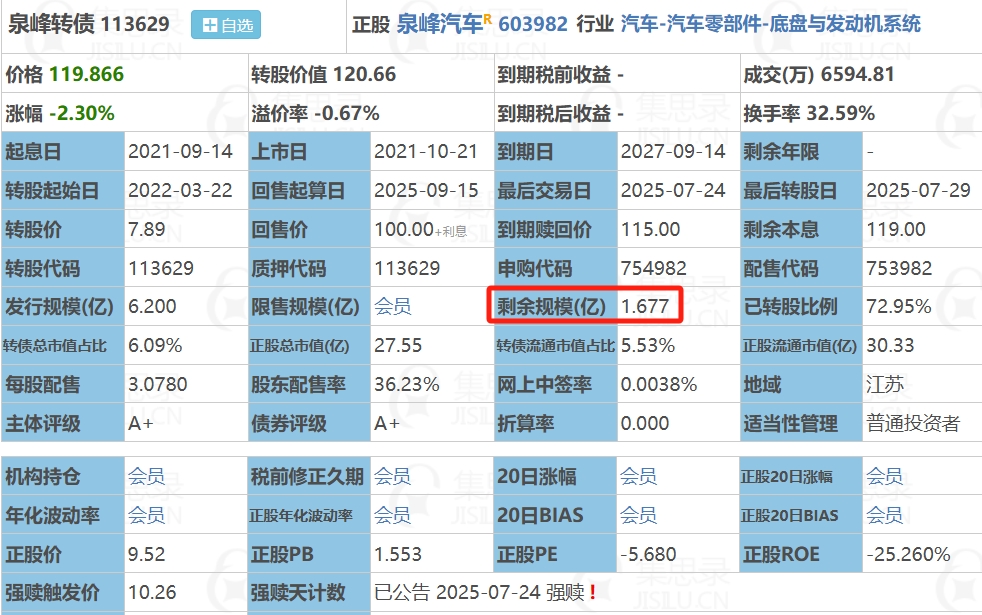Click the 剩余年限 label cell

click(802, 152)
